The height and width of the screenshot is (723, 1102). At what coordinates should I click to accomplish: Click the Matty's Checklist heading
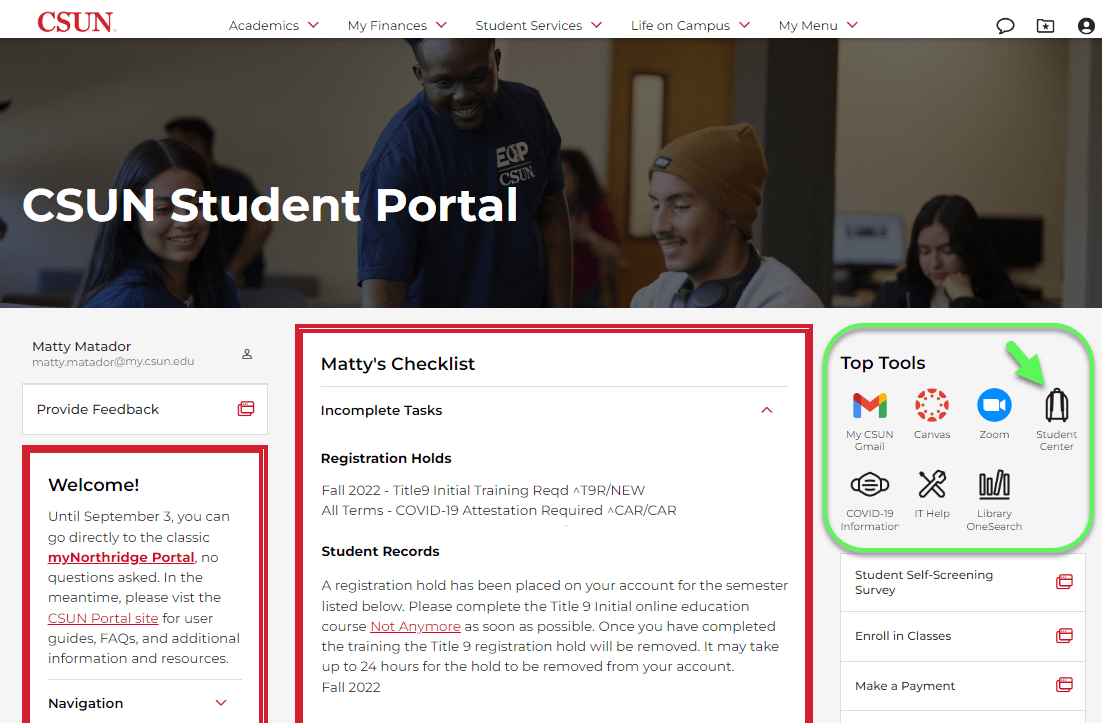398,363
